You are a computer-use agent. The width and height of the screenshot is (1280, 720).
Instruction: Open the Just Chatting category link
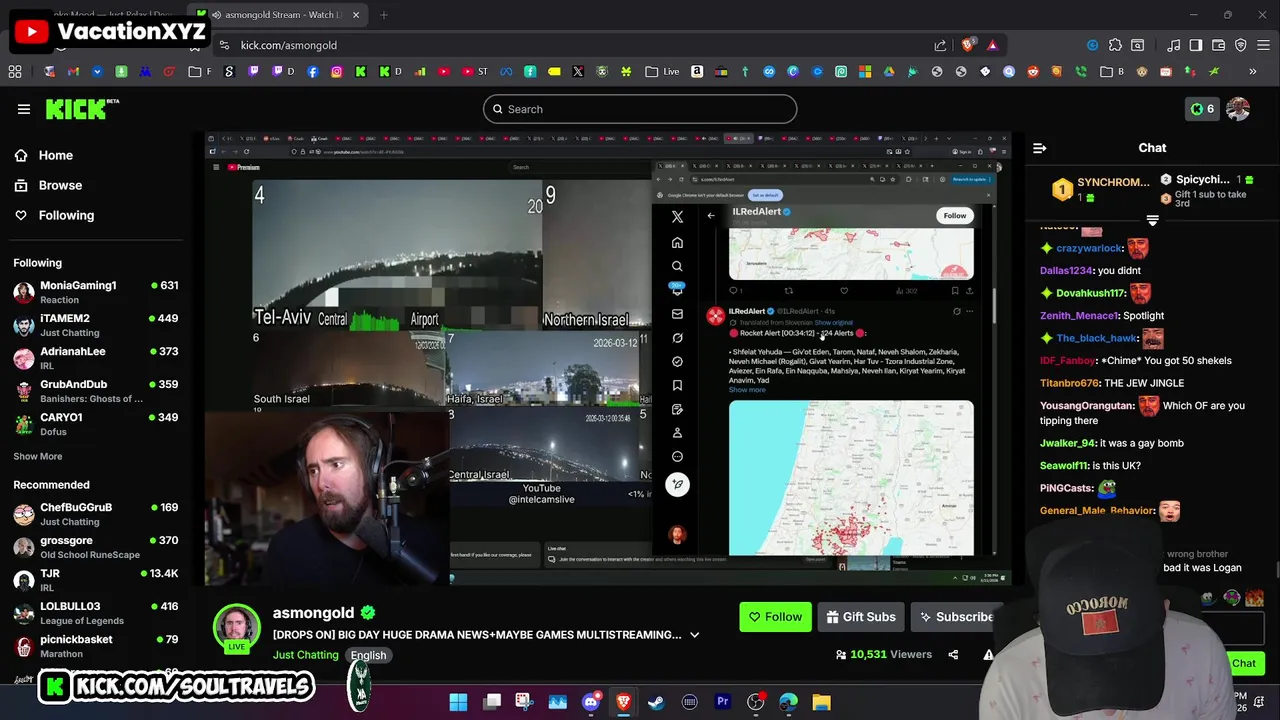click(305, 655)
